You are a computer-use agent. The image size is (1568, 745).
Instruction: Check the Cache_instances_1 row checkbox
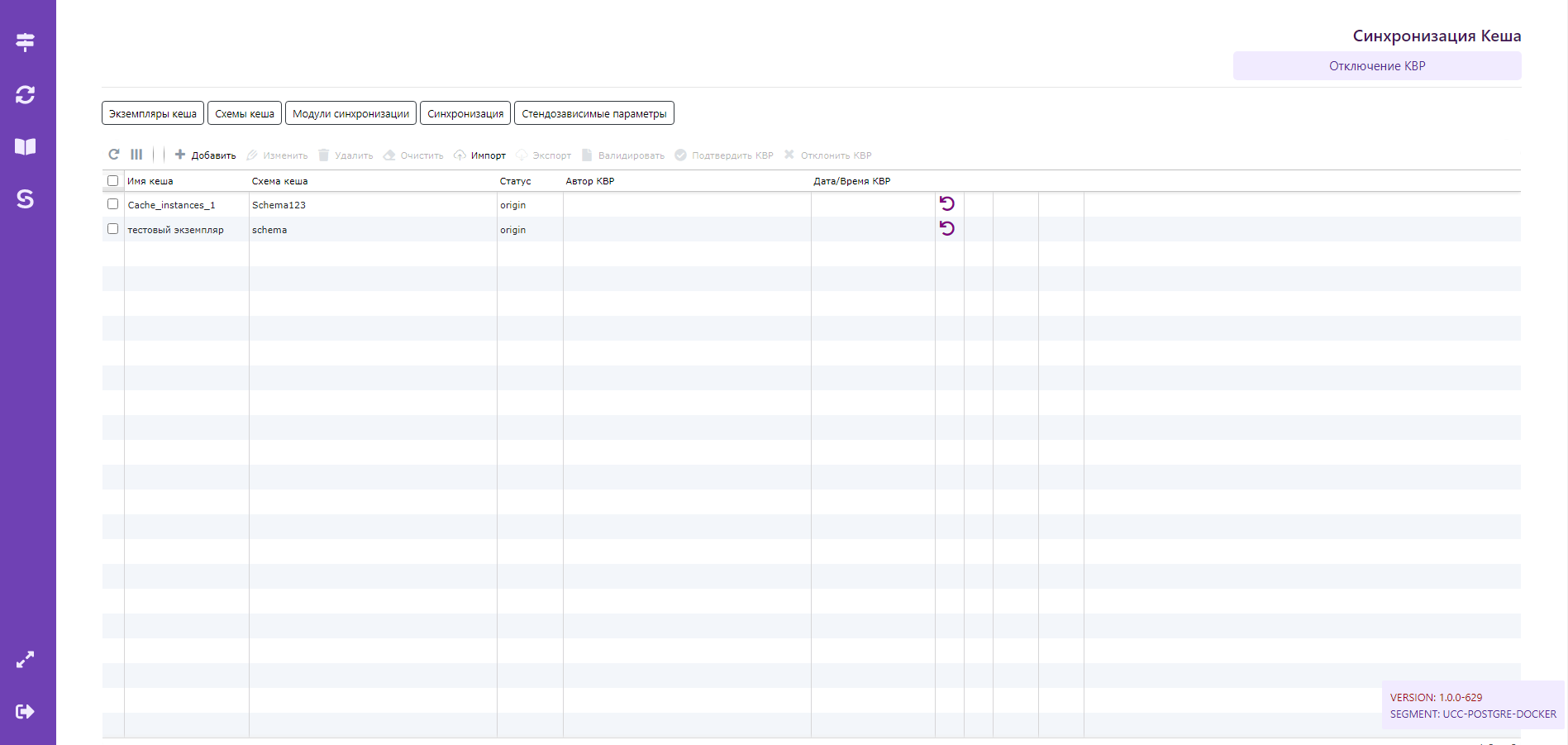(113, 204)
